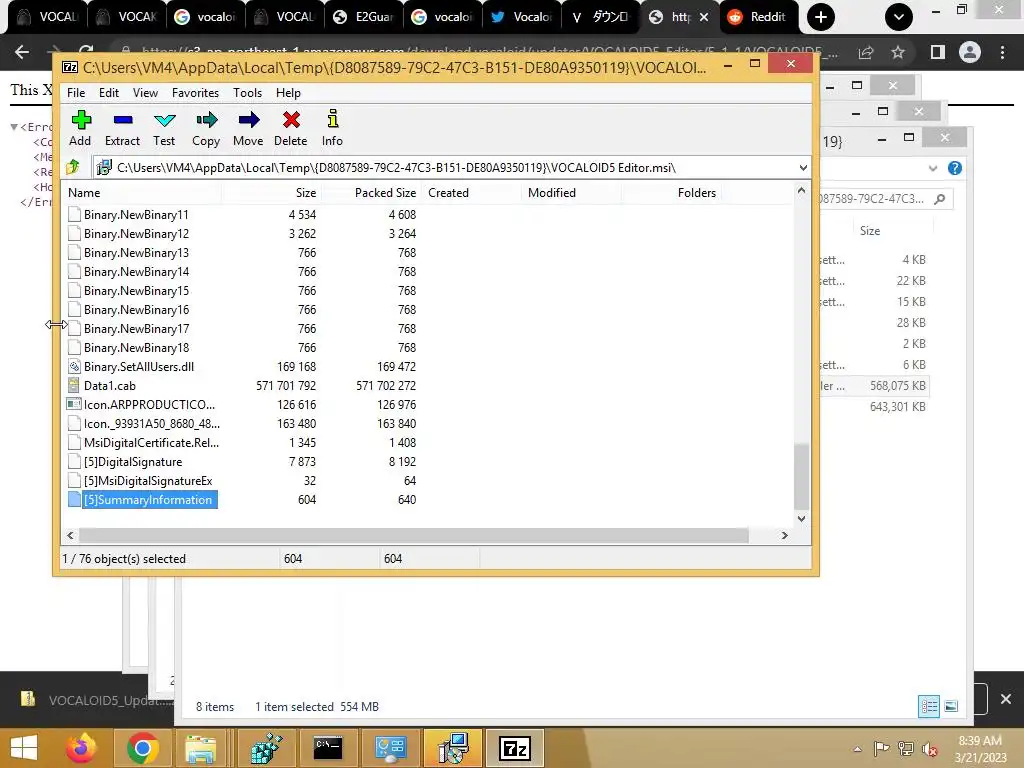Switch Explorer to details view icon
Screen dimensions: 1024x768
click(x=929, y=706)
